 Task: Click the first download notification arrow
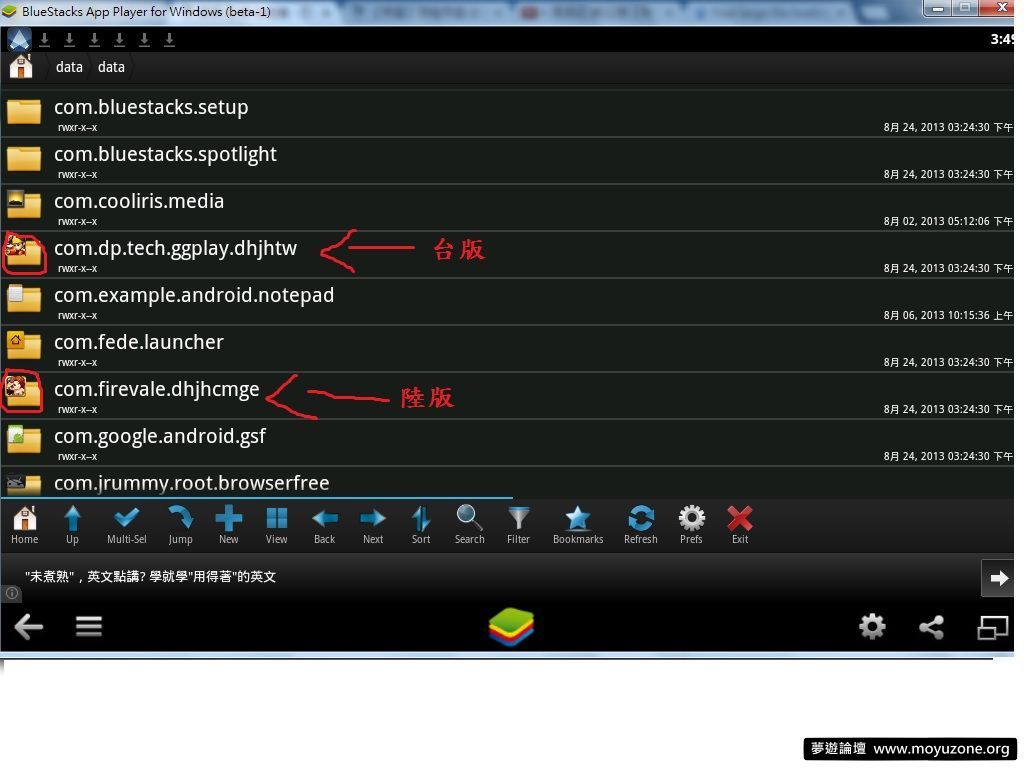pyautogui.click(x=44, y=40)
